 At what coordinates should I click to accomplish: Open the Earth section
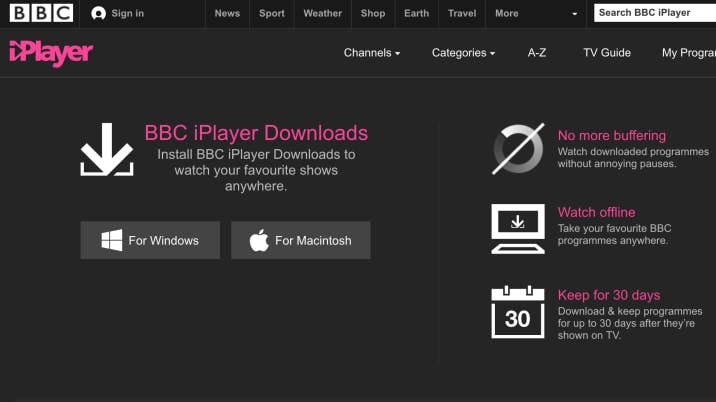coord(416,14)
